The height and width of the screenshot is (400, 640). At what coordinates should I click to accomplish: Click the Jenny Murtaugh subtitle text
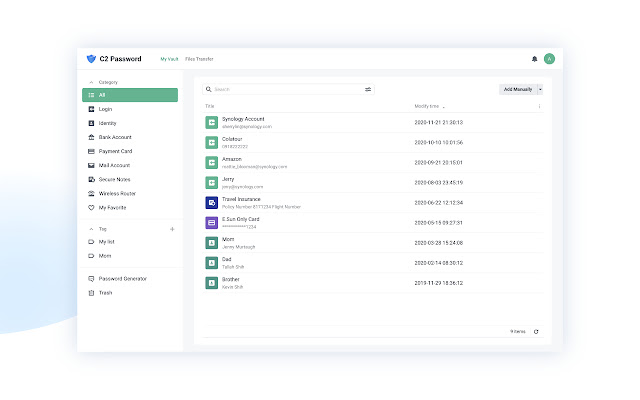238,247
